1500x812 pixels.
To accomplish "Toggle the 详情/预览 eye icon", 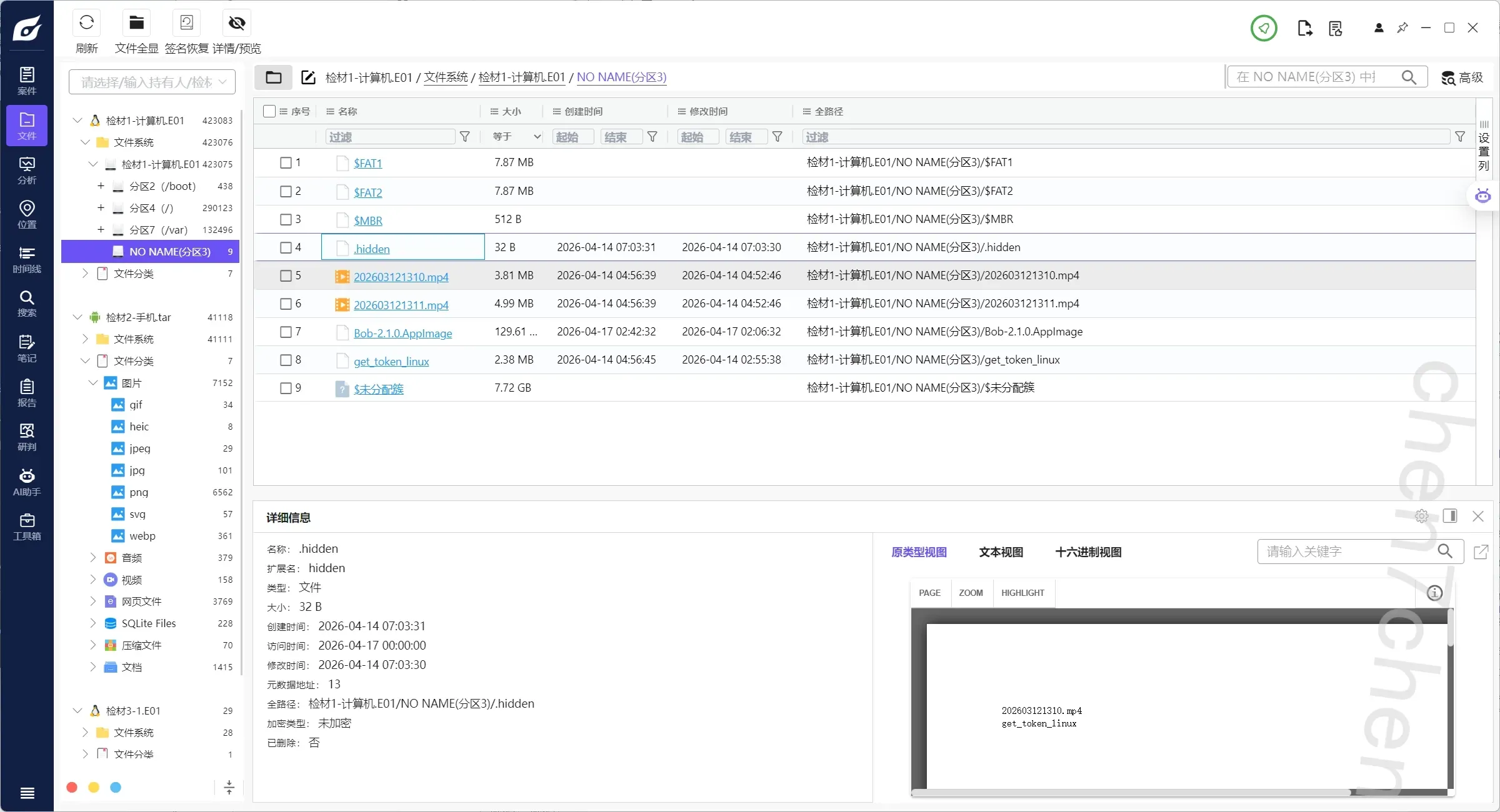I will [237, 23].
